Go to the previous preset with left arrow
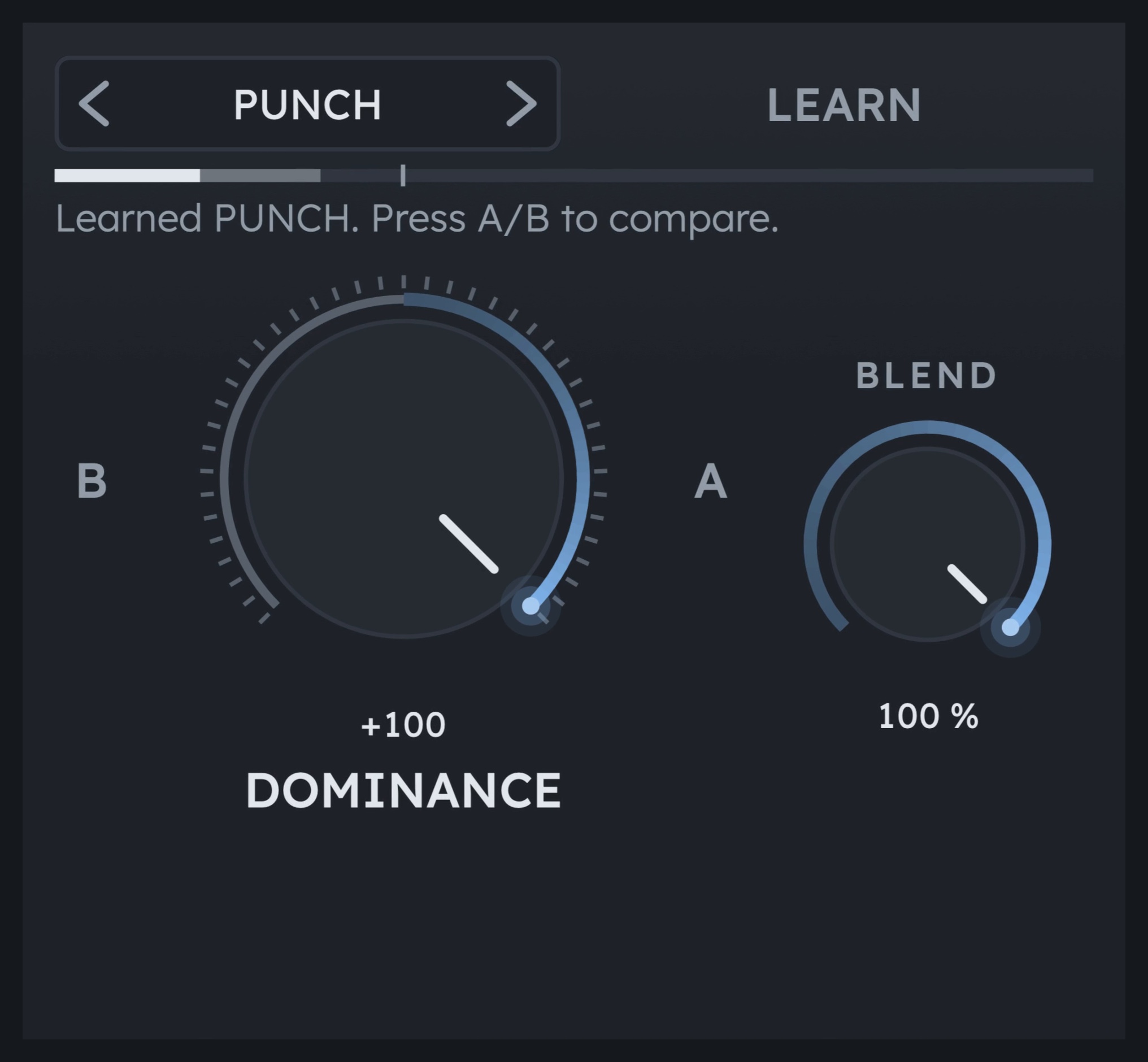Screen dimensions: 1148x1062 coord(94,103)
